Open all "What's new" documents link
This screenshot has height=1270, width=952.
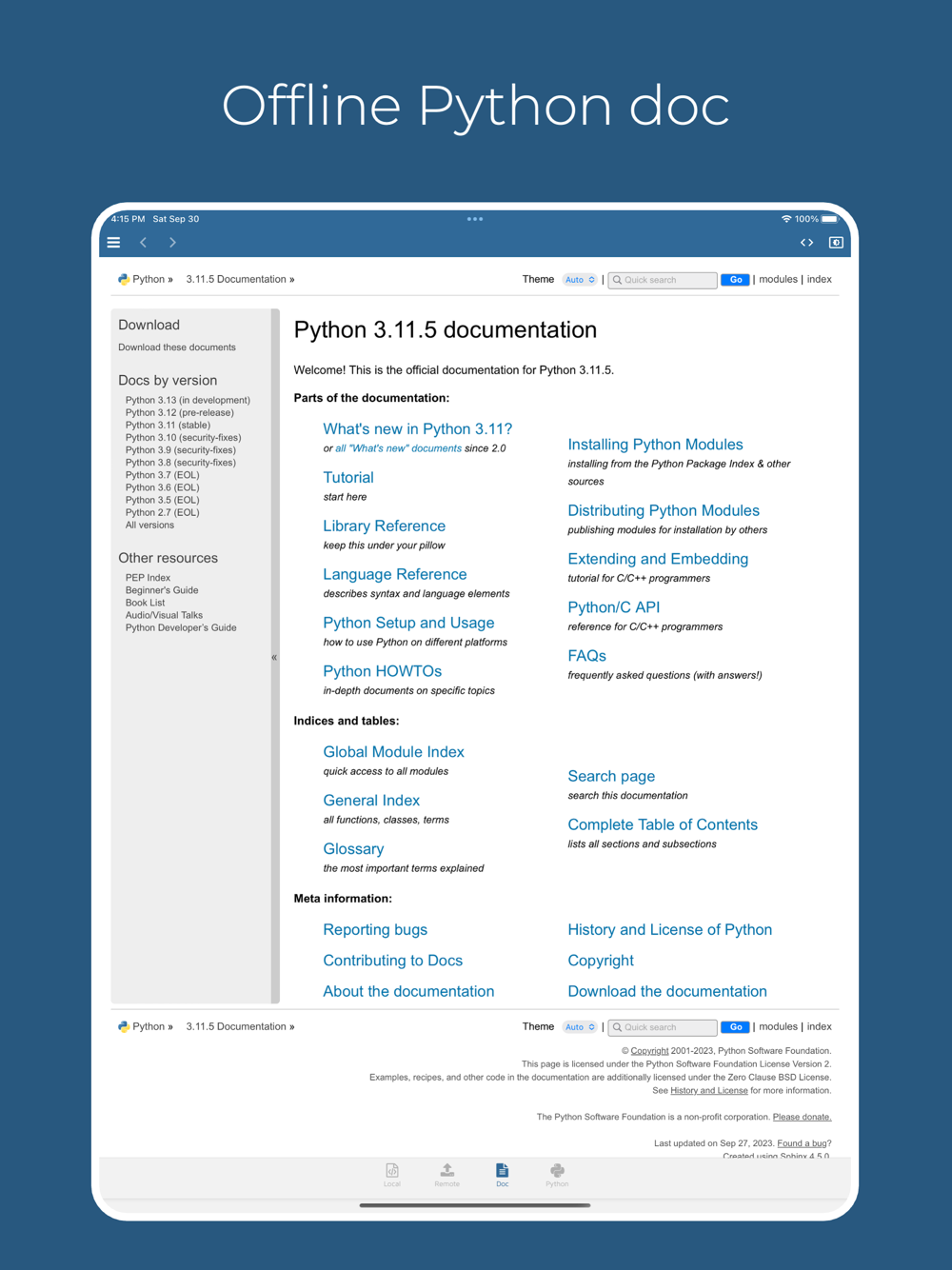[398, 448]
